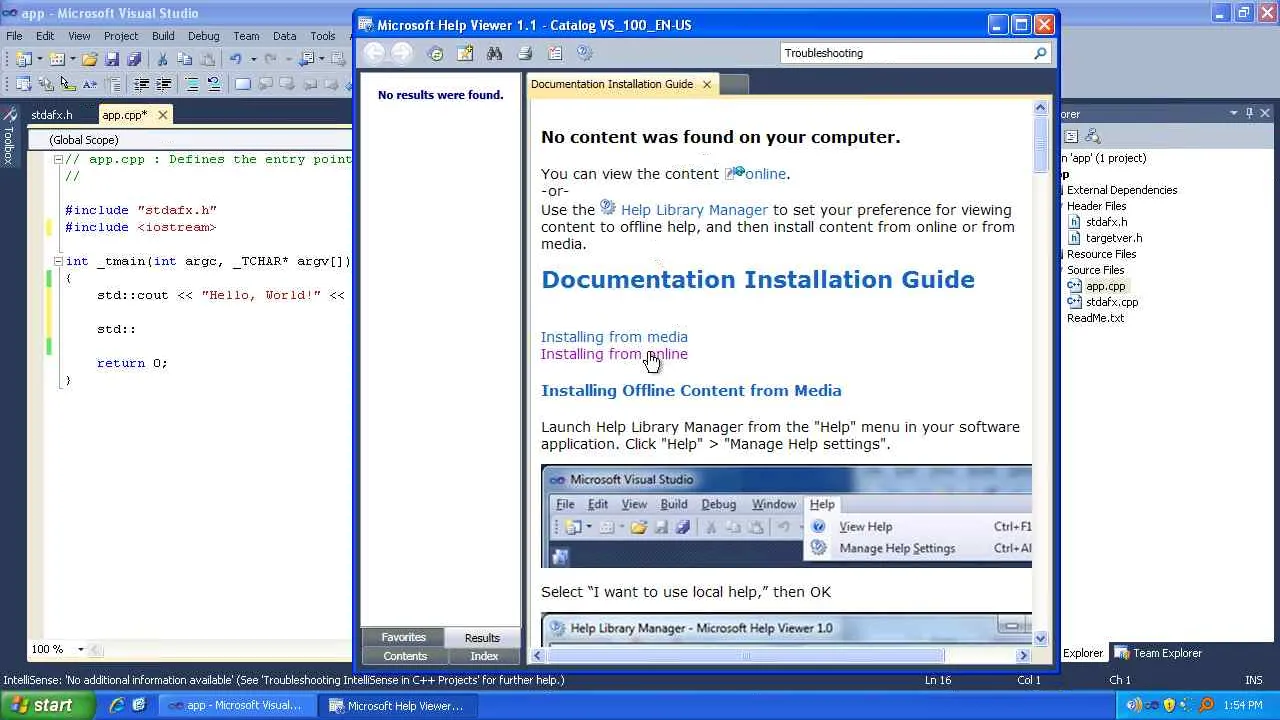Viewport: 1280px width, 720px height.
Task: Click the Refresh icon in Help Viewer
Action: coord(435,54)
